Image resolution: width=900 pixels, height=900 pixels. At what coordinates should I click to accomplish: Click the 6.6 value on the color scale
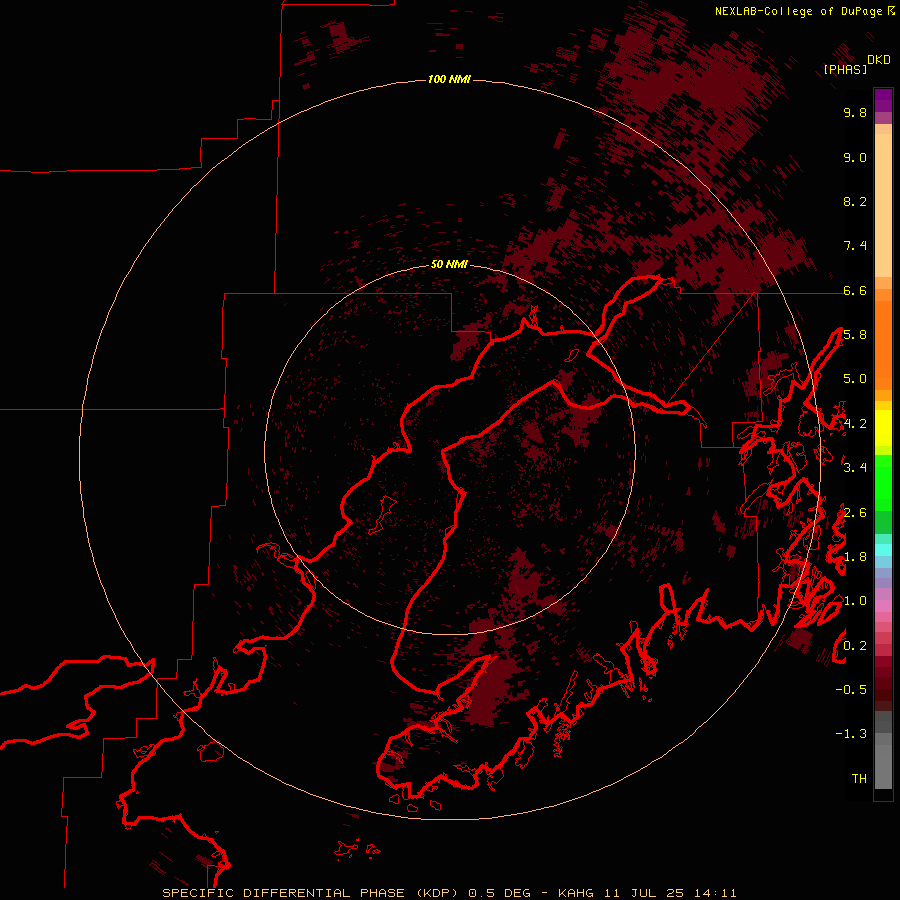(855, 290)
